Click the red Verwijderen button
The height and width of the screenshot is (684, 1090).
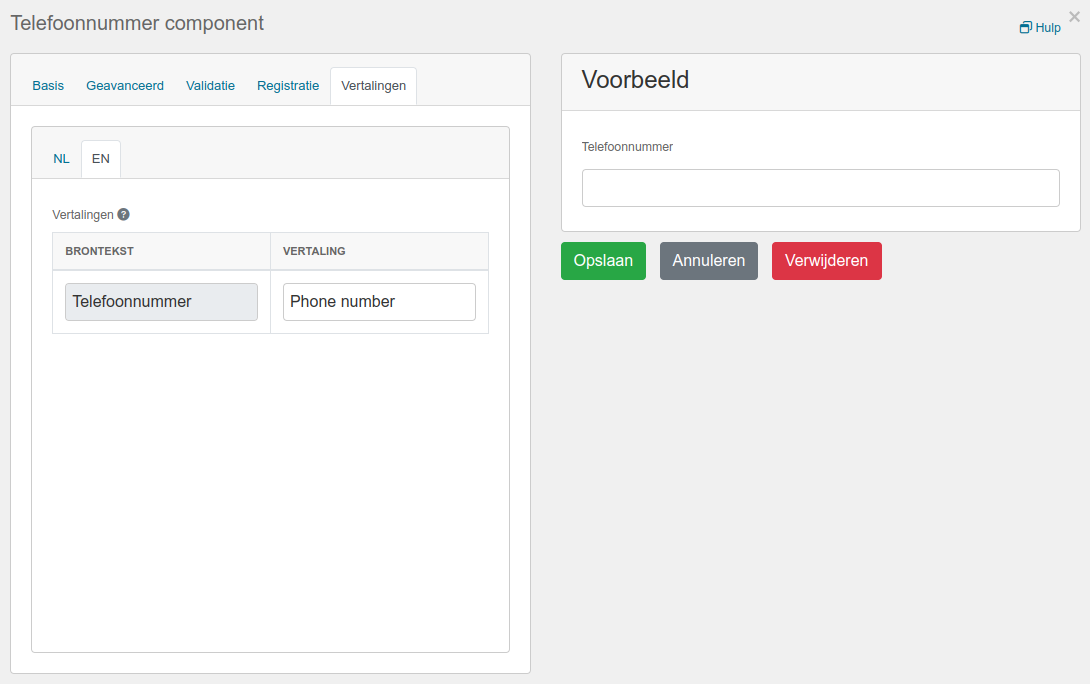[827, 261]
